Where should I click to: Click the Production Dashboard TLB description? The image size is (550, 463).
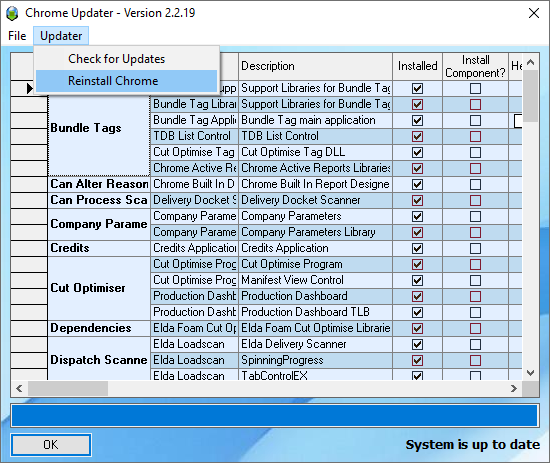point(315,312)
